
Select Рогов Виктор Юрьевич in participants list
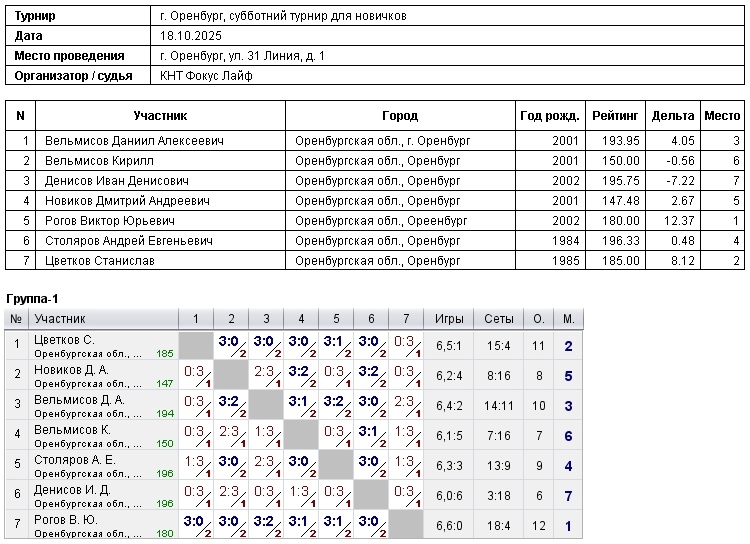(110, 221)
